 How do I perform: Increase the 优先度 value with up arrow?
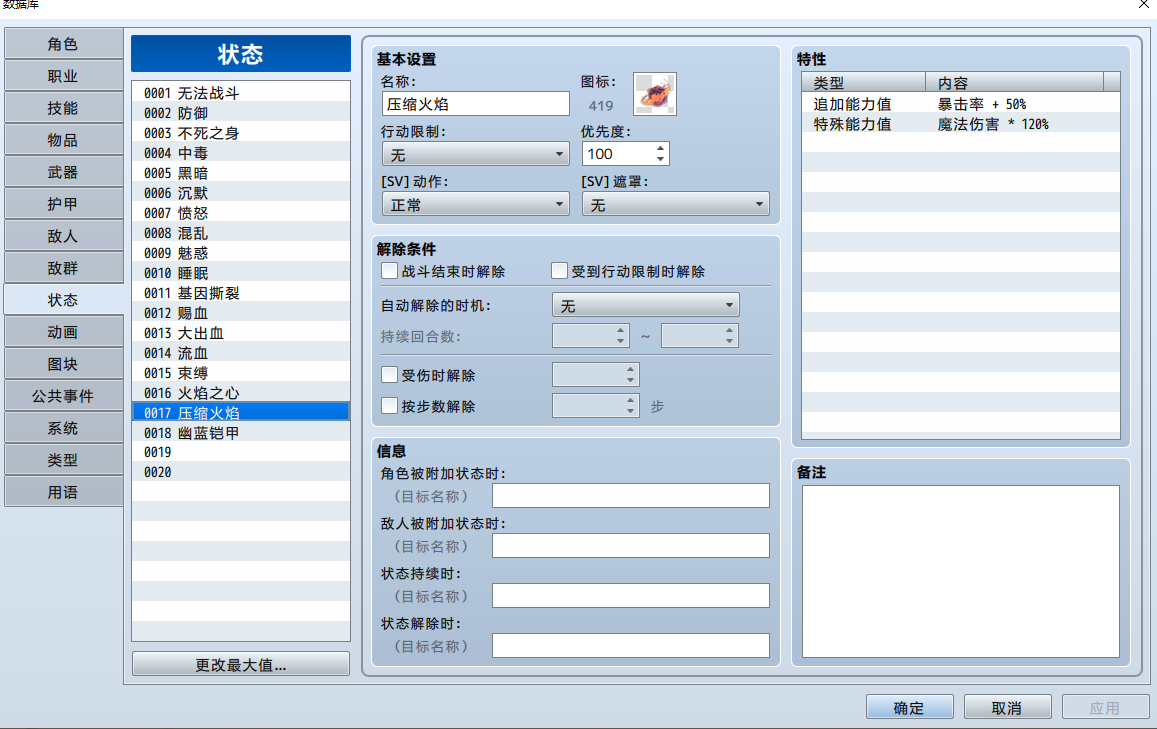pos(660,148)
